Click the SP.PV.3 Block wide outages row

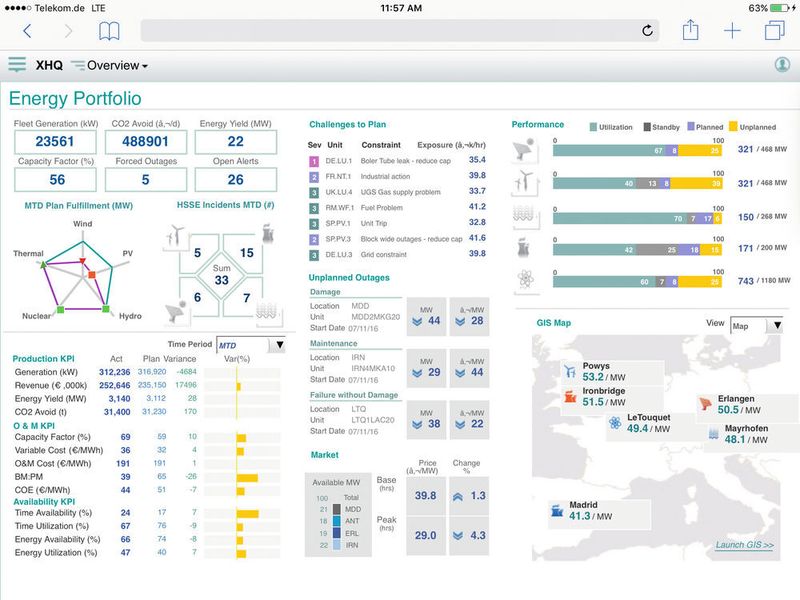click(x=397, y=239)
